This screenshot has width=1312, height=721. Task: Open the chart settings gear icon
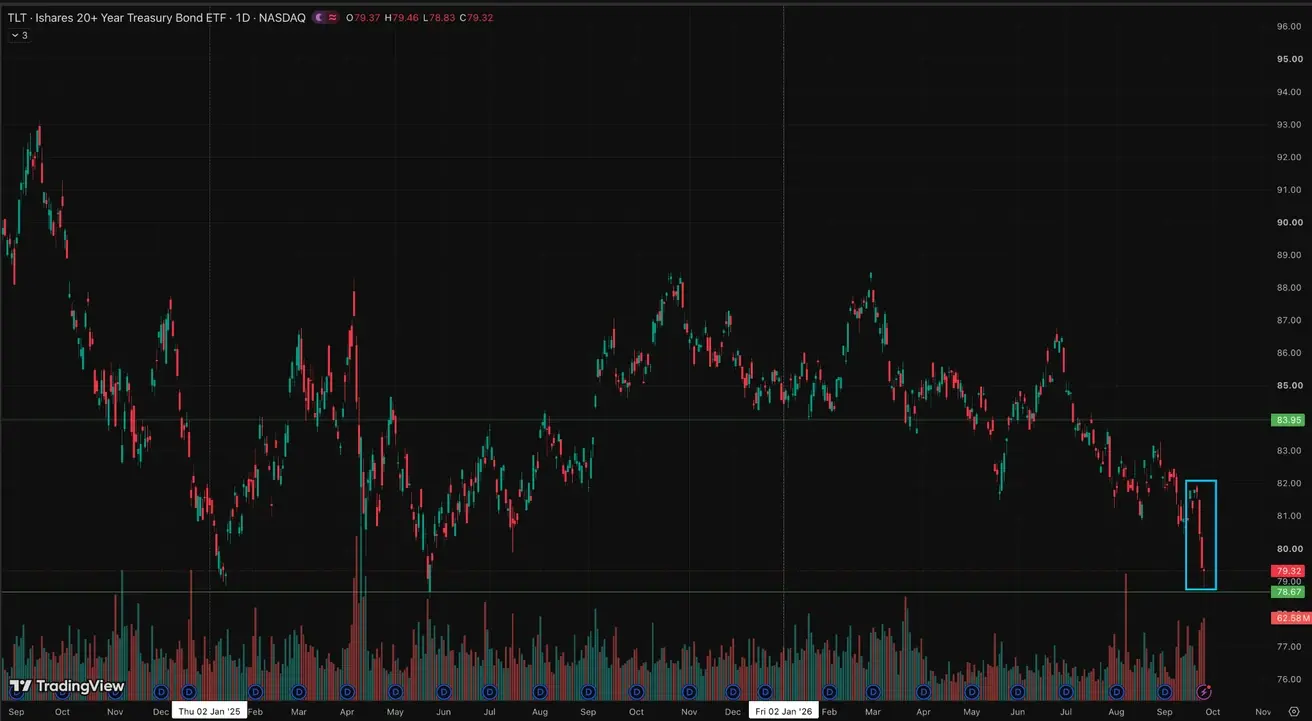point(1293,711)
